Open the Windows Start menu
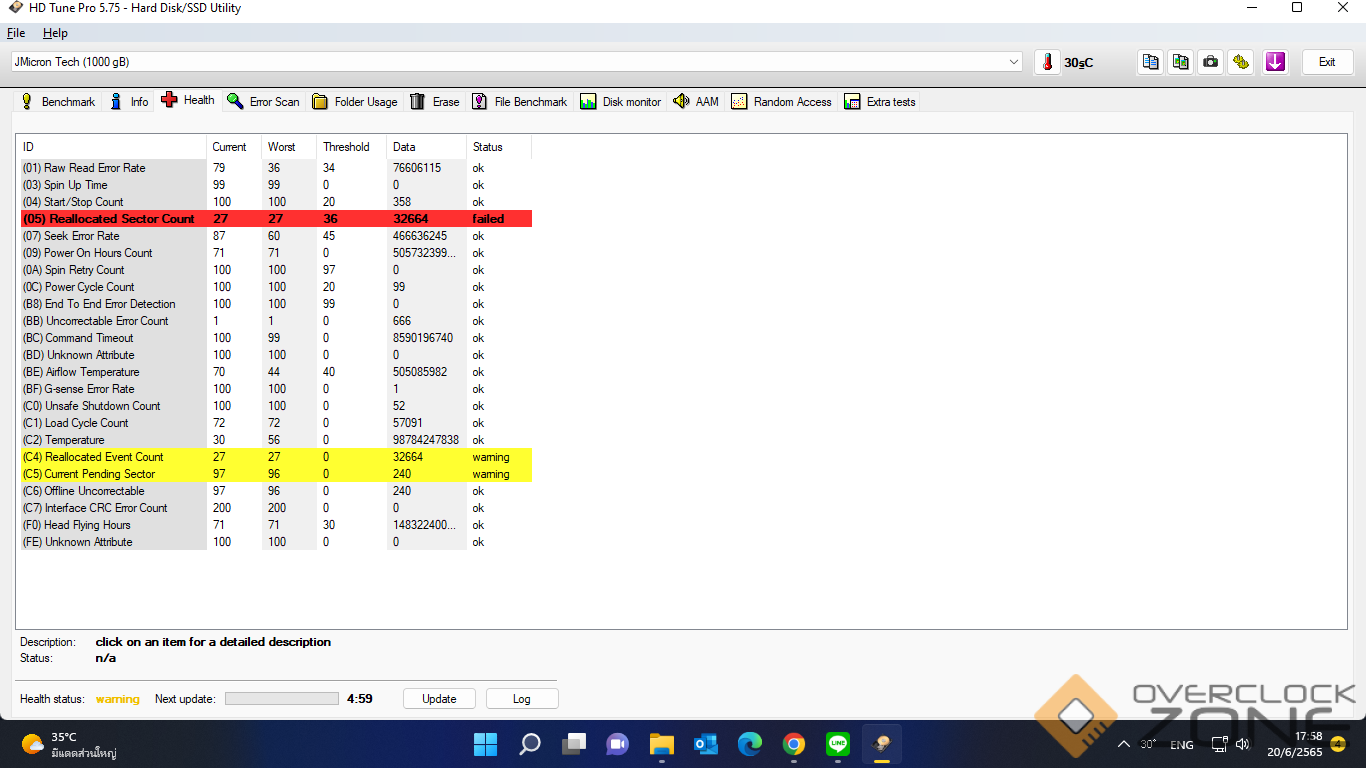Viewport: 1366px width, 768px height. [485, 744]
